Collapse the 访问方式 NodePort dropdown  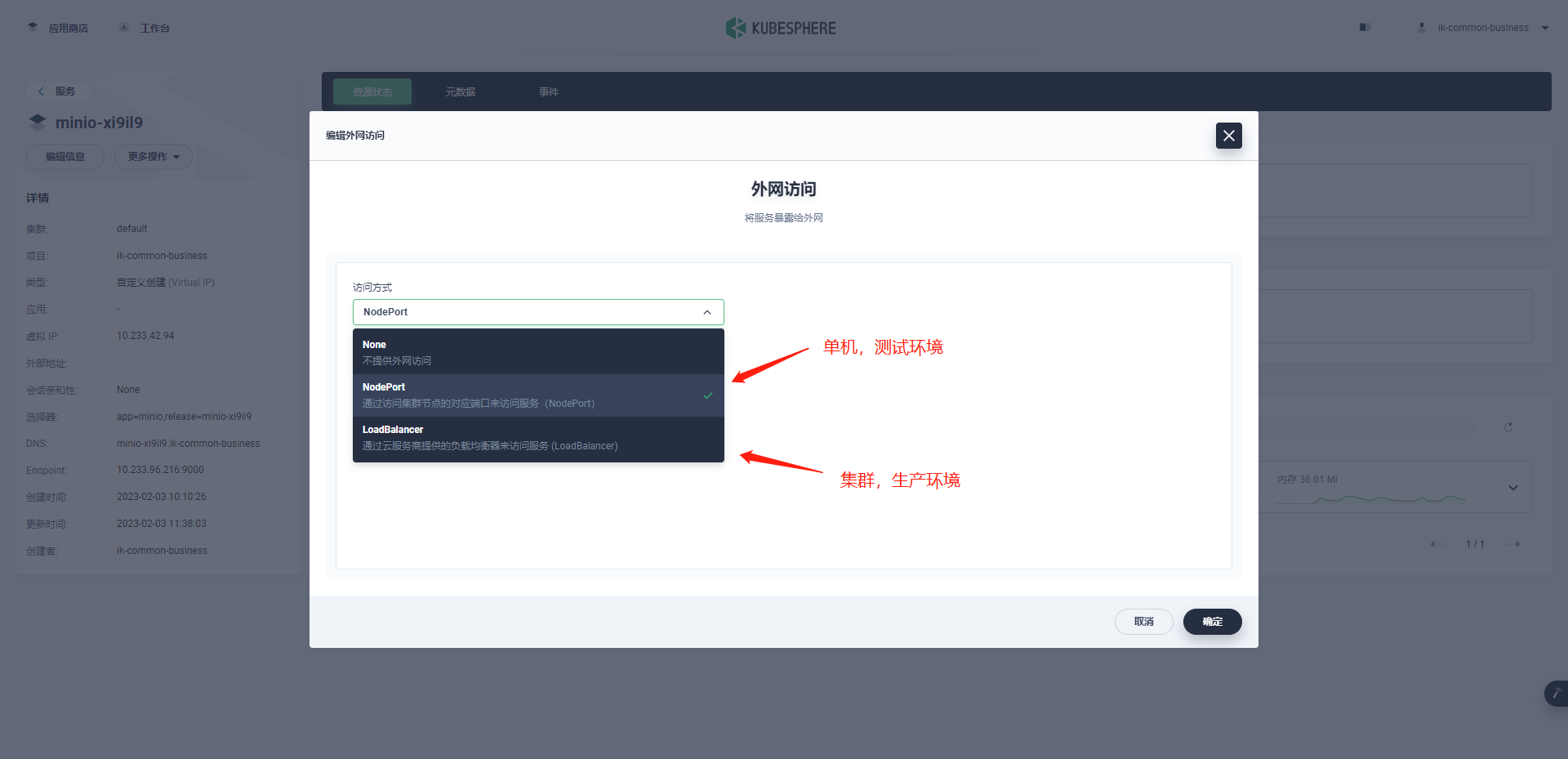point(707,311)
